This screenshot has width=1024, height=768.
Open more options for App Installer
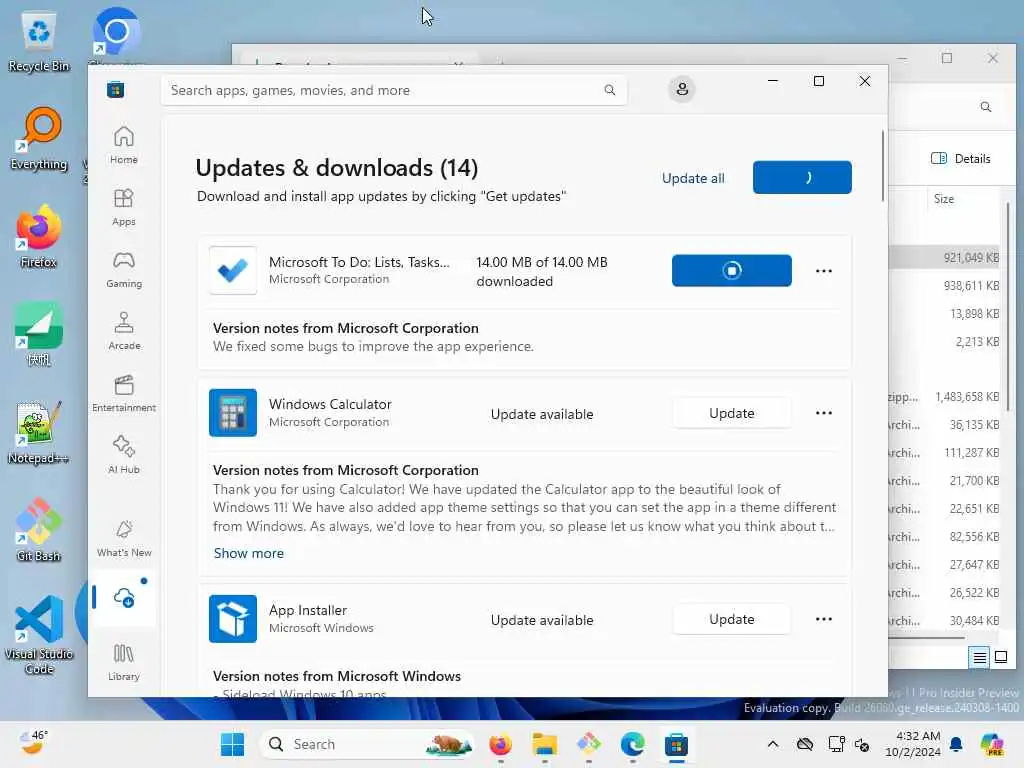tap(824, 619)
